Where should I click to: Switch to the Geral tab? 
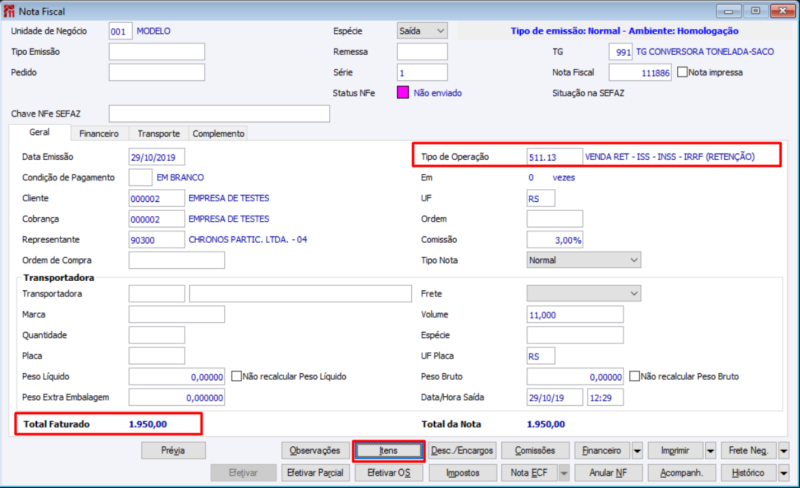(x=39, y=132)
